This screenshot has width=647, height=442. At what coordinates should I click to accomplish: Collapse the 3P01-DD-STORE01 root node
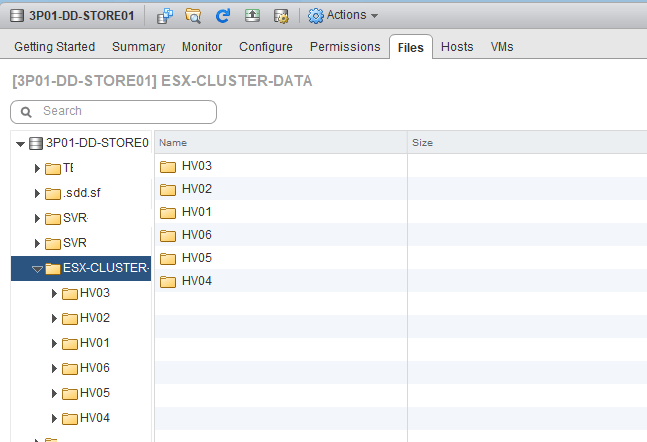[x=20, y=143]
